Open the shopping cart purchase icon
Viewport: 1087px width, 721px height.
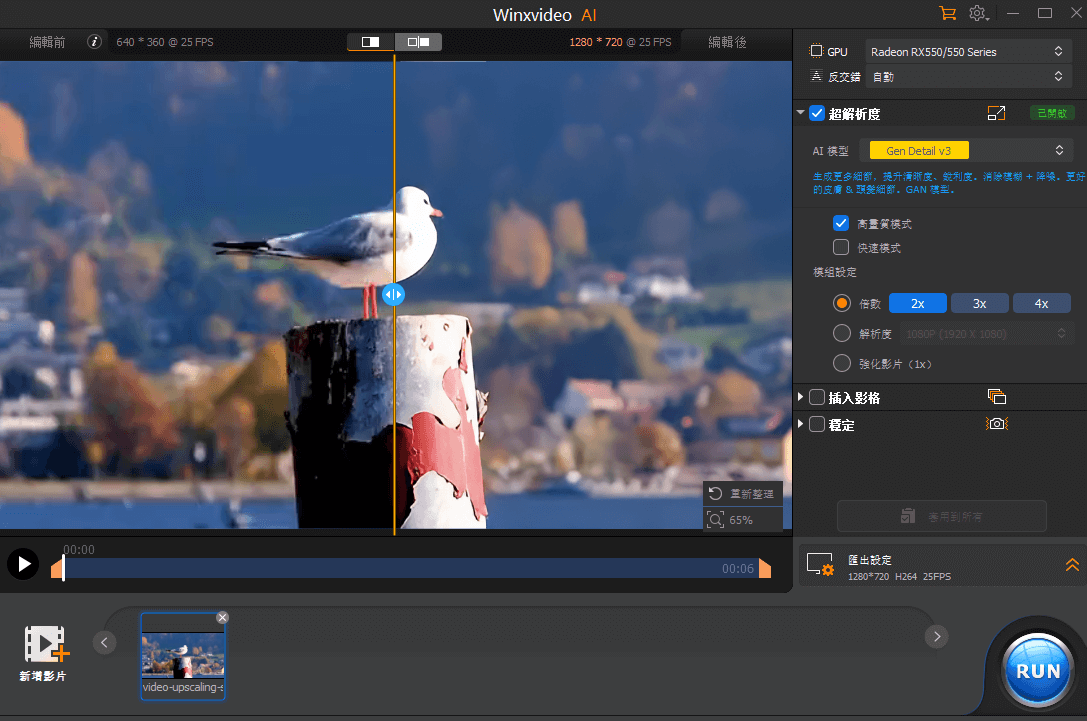(947, 13)
